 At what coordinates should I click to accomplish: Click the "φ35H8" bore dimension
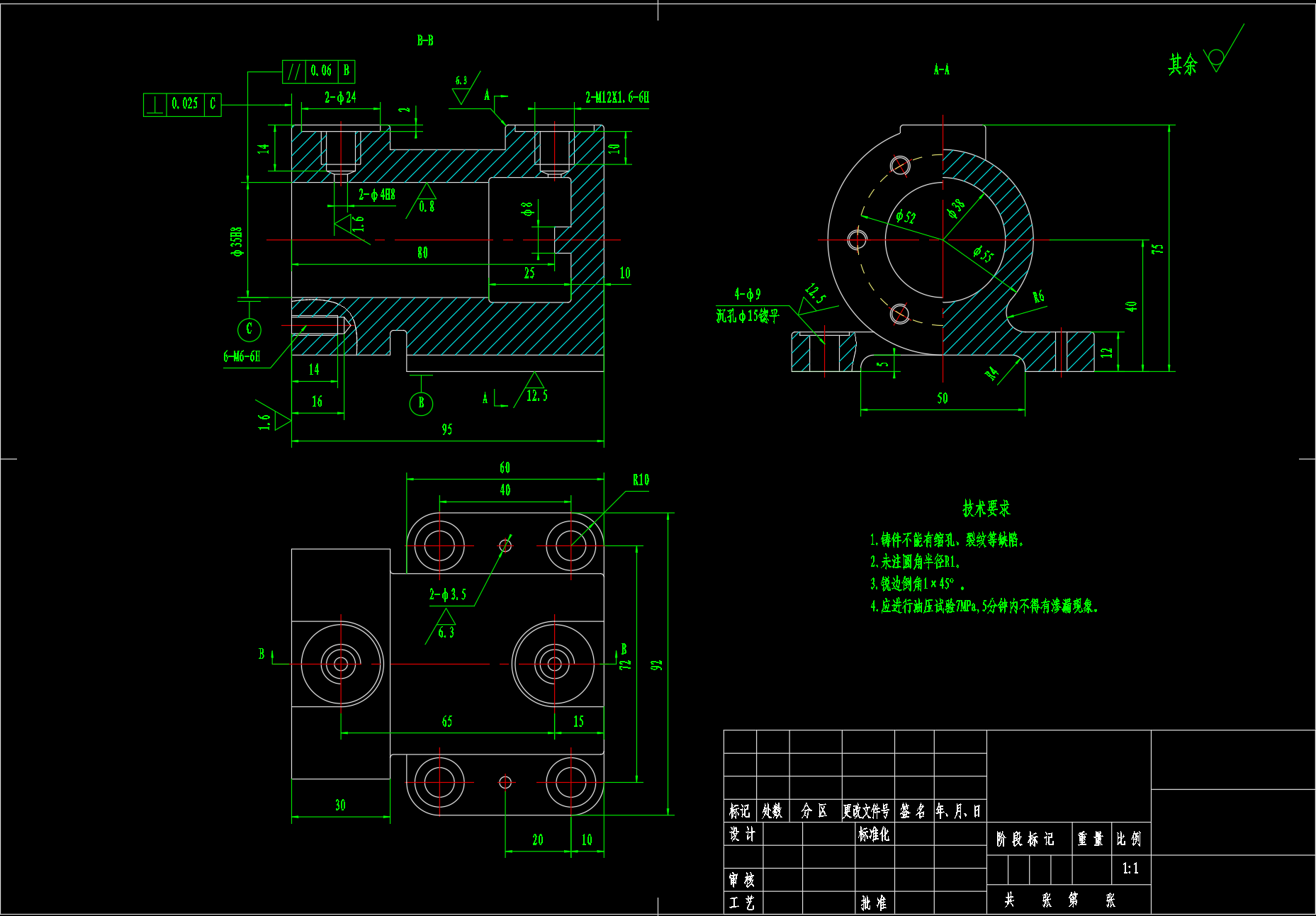237,242
